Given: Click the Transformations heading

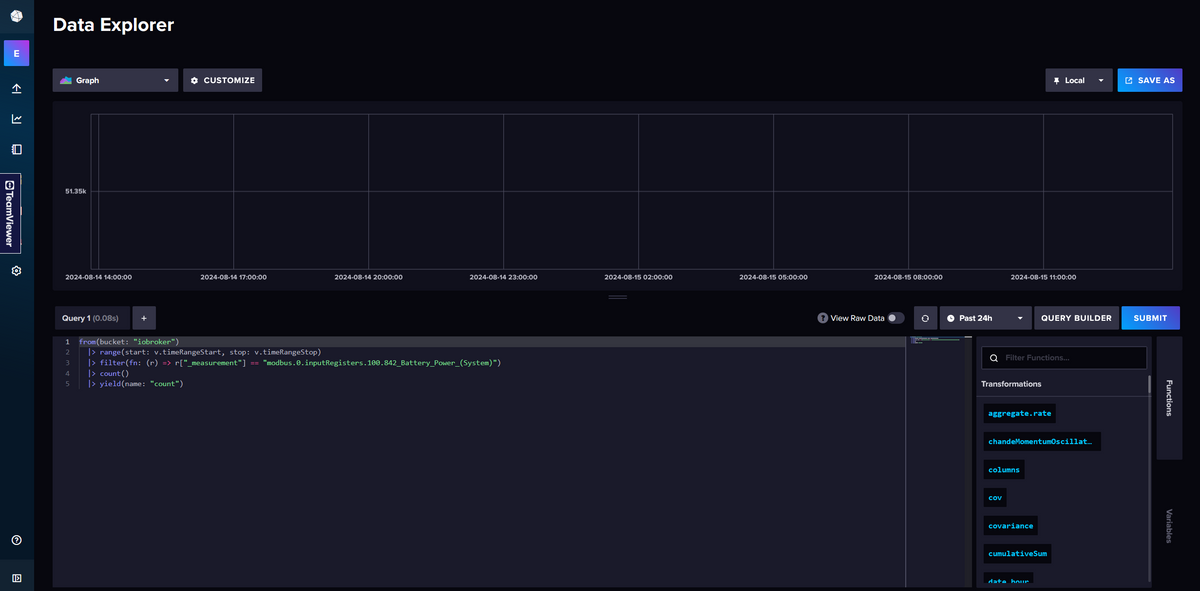Looking at the screenshot, I should 1011,384.
